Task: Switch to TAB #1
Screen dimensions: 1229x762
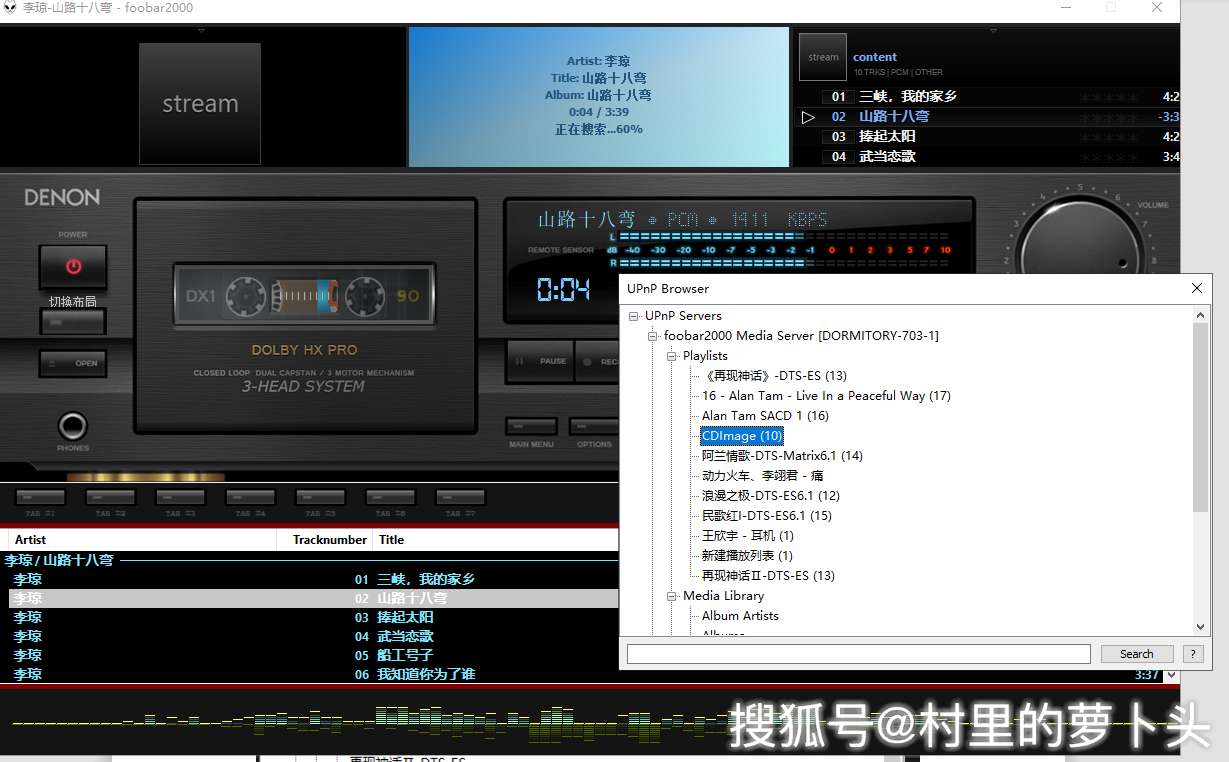Action: tap(41, 497)
